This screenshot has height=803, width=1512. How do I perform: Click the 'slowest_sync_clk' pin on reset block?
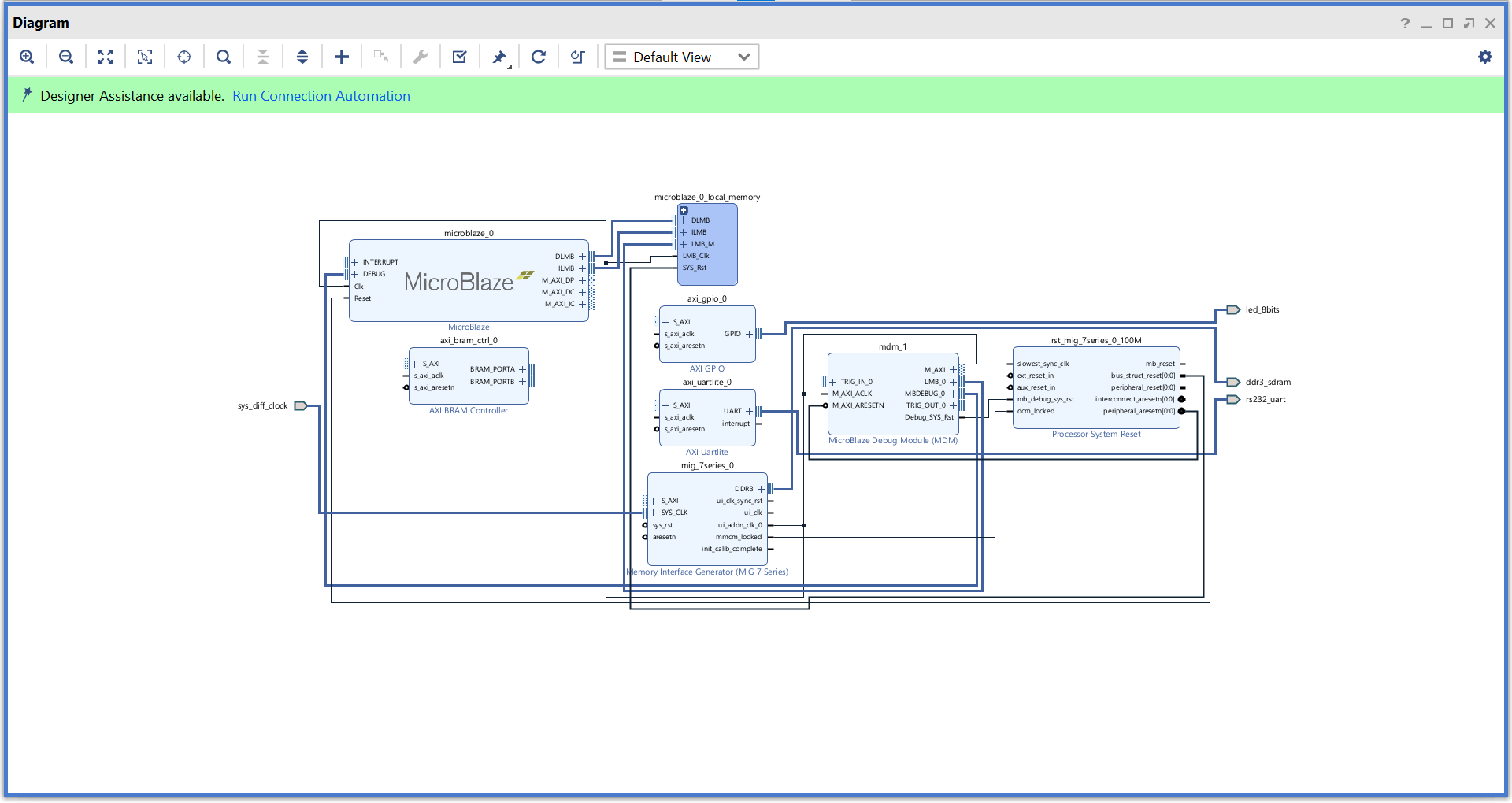1043,364
